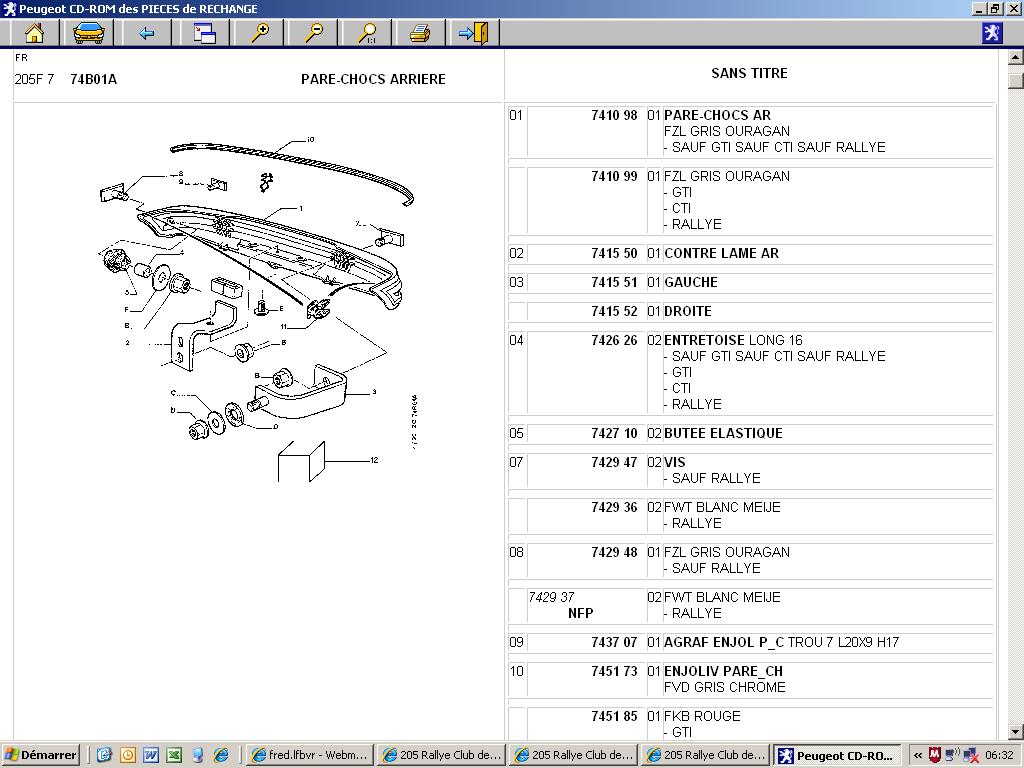Select part number "7437 07"
The image size is (1024, 768).
[x=614, y=642]
